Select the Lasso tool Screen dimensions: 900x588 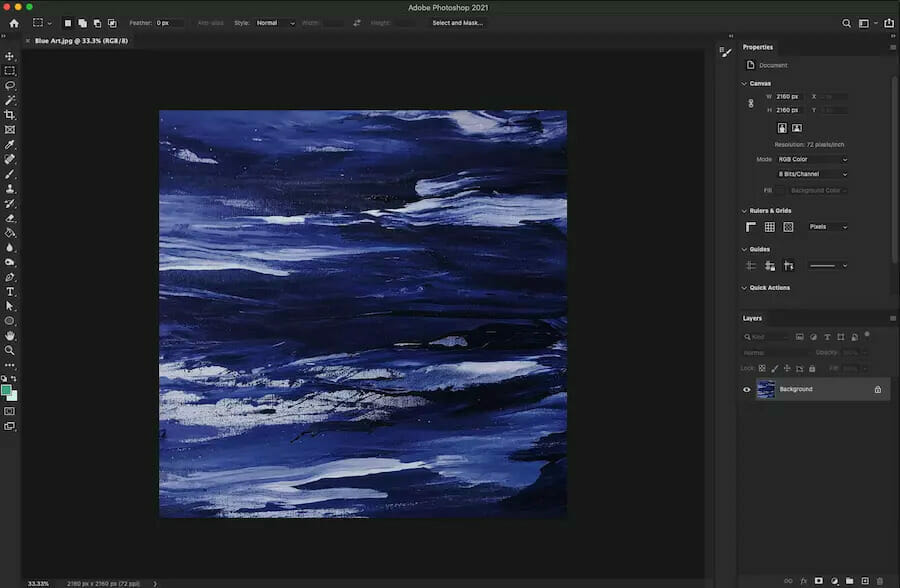click(x=10, y=86)
